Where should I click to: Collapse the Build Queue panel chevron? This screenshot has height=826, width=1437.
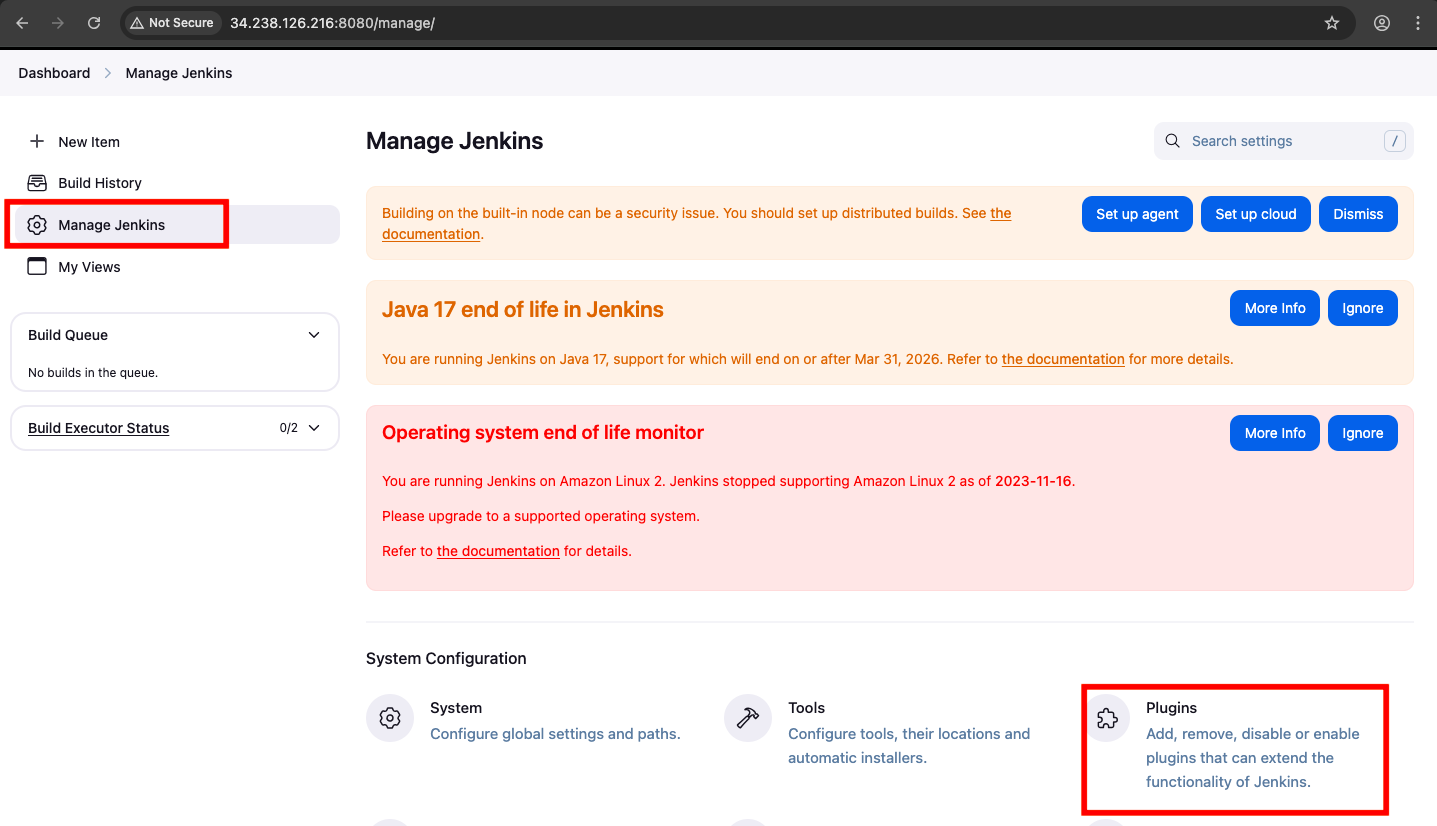[x=314, y=335]
